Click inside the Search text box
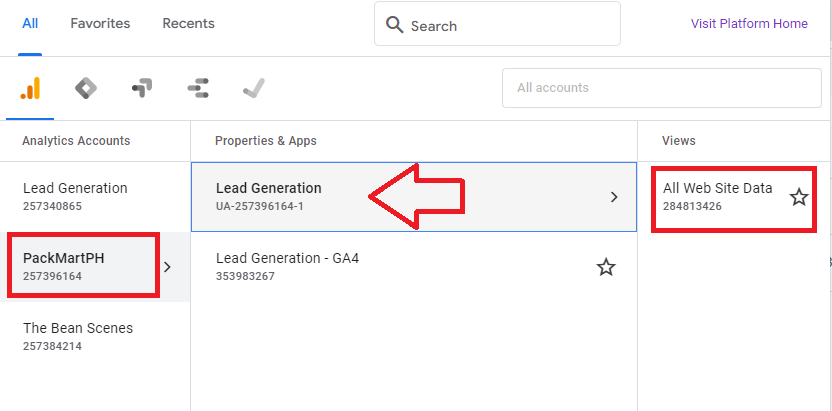Viewport: 832px width, 411px height. pos(497,24)
